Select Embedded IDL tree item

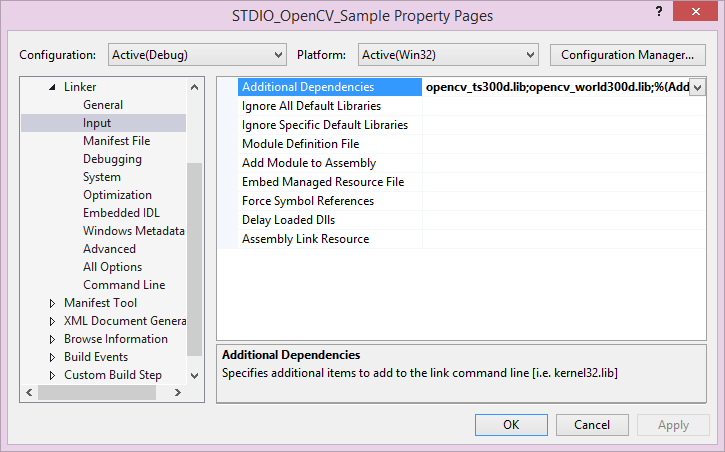[x=121, y=213]
